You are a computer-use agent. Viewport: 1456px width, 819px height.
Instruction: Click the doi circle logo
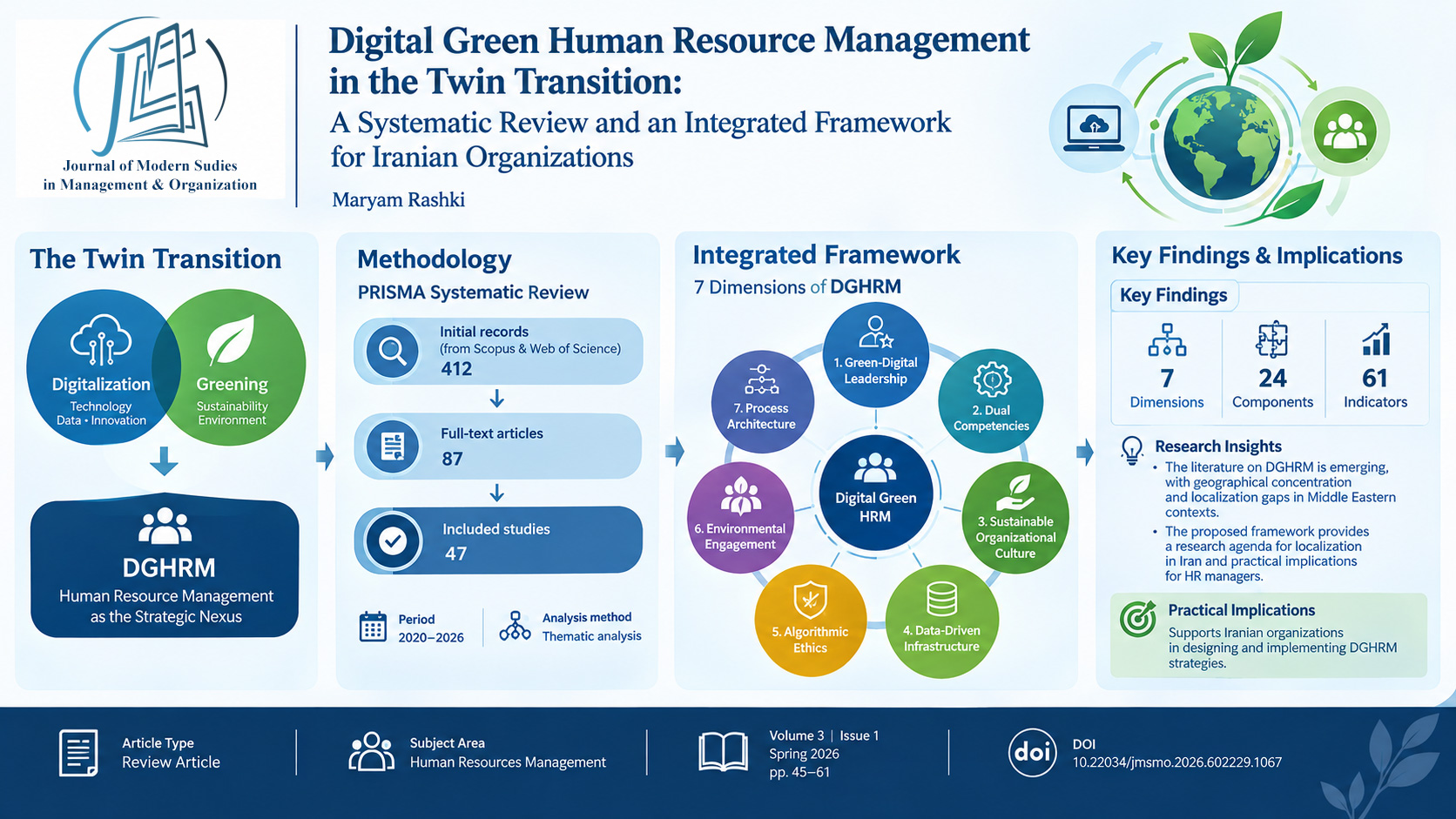tap(1032, 752)
